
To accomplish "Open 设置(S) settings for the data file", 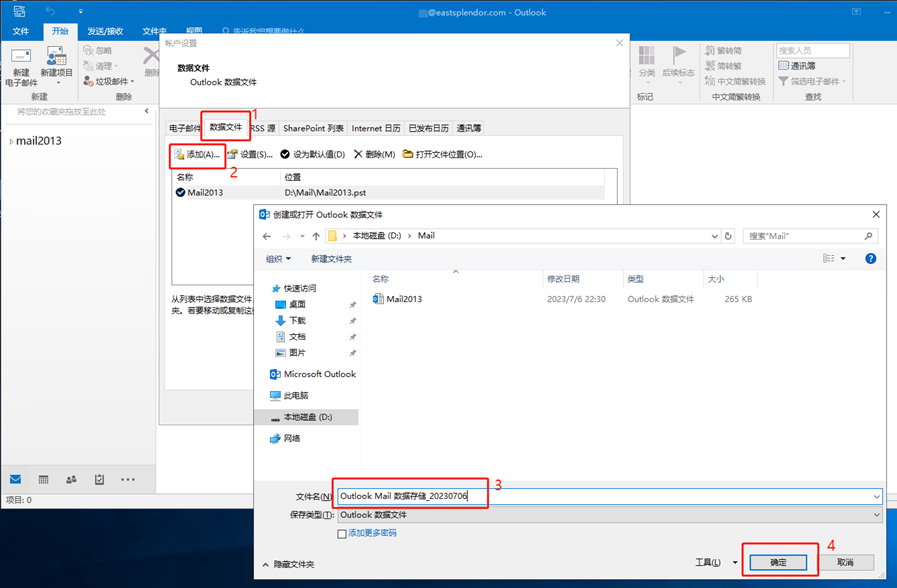I will 250,155.
